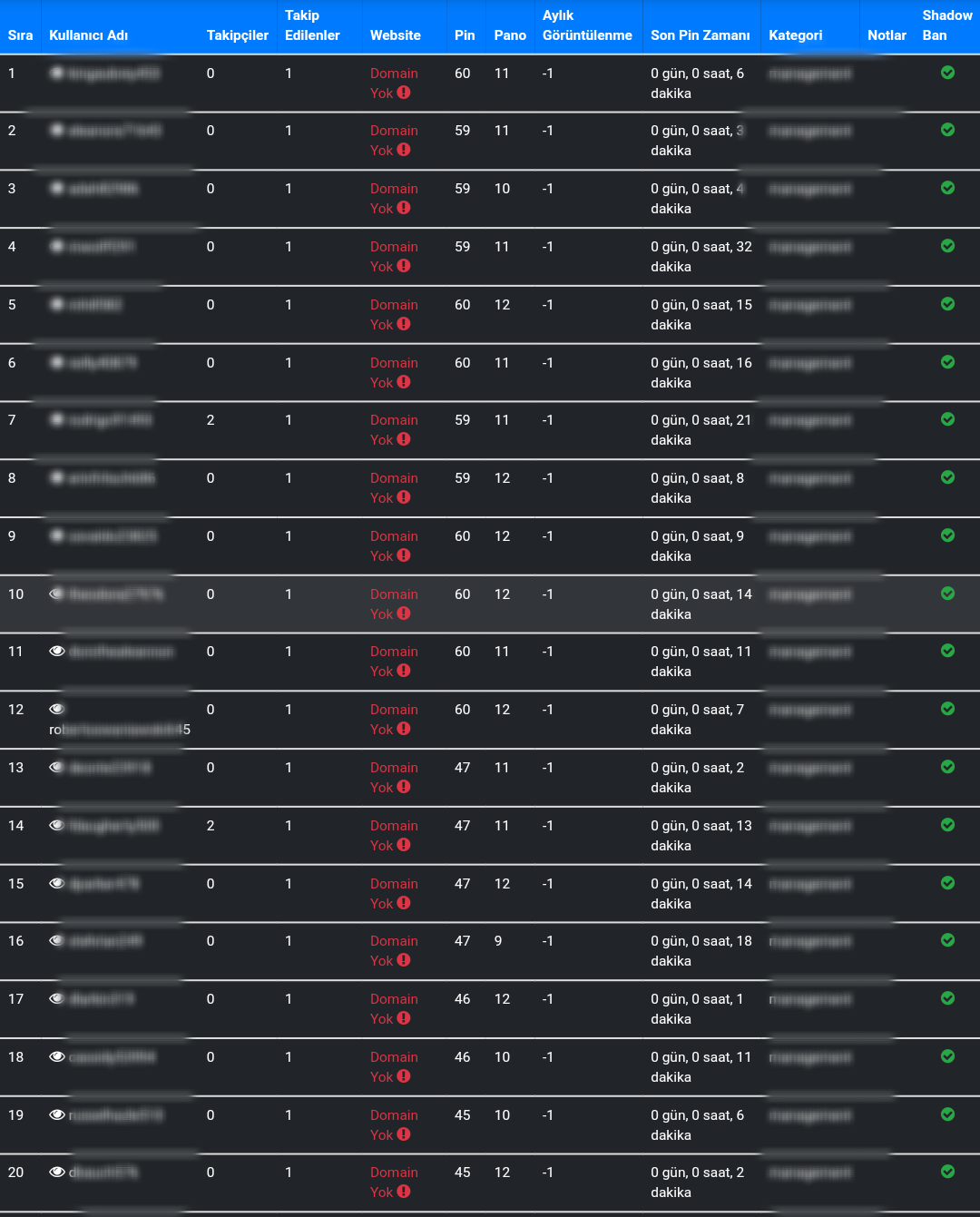This screenshot has width=980, height=1217.
Task: Toggle the eye icon in row 19
Action: [x=57, y=1114]
